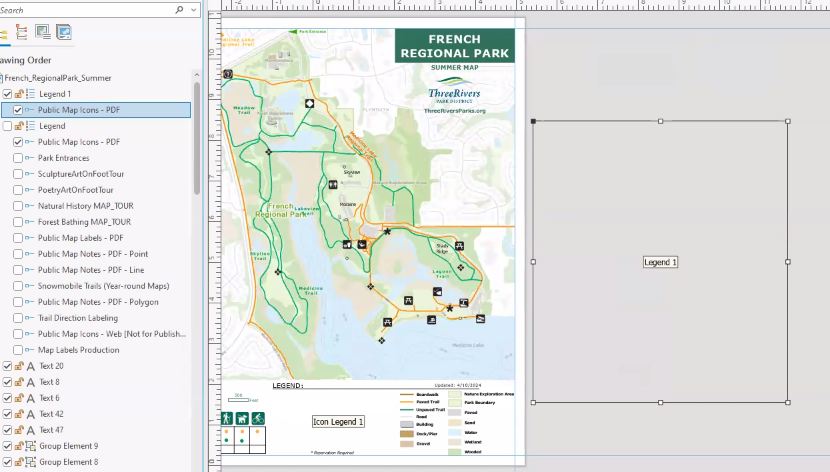This screenshot has height=472, width=830.
Task: Click the Icon Legend 1 placeholder label
Action: [x=338, y=422]
